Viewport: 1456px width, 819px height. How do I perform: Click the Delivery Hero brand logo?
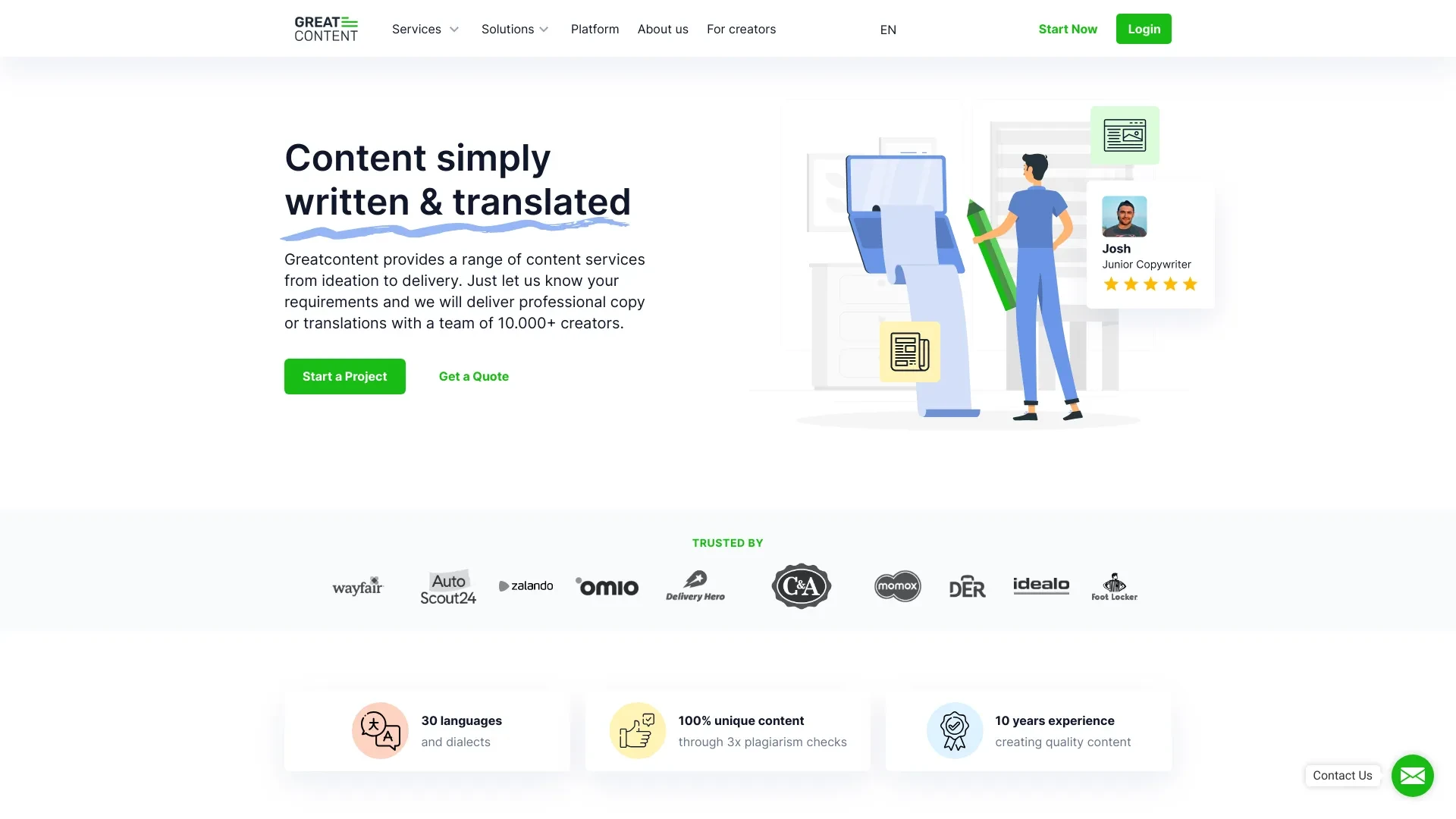pos(695,585)
